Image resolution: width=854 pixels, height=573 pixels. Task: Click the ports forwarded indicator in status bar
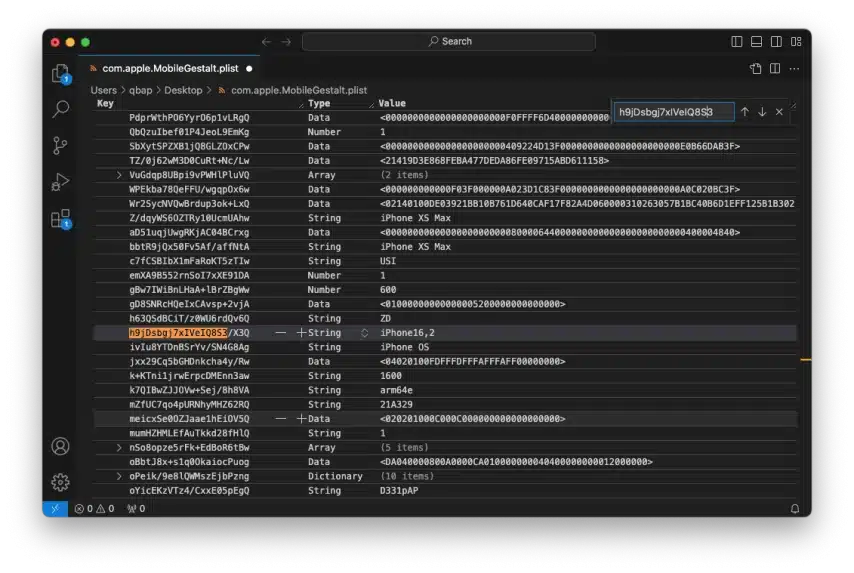tap(136, 509)
